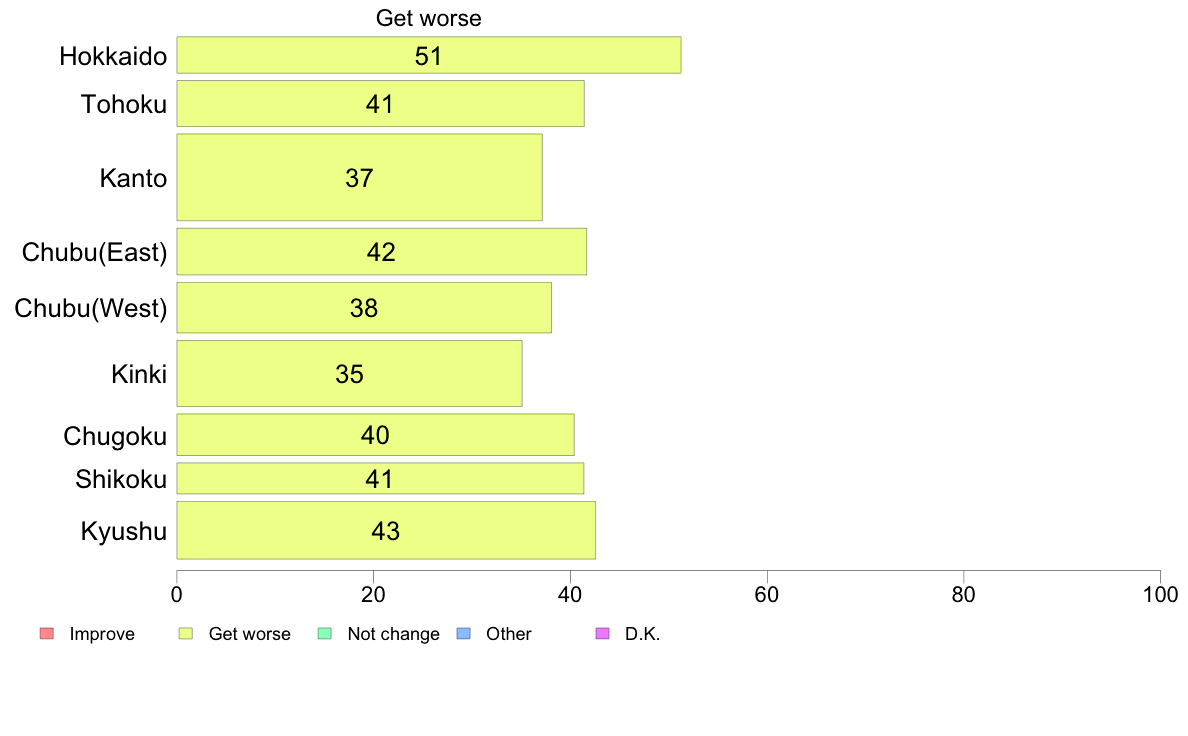
Task: Select the Hokkaido bar showing 51
Action: [x=429, y=55]
